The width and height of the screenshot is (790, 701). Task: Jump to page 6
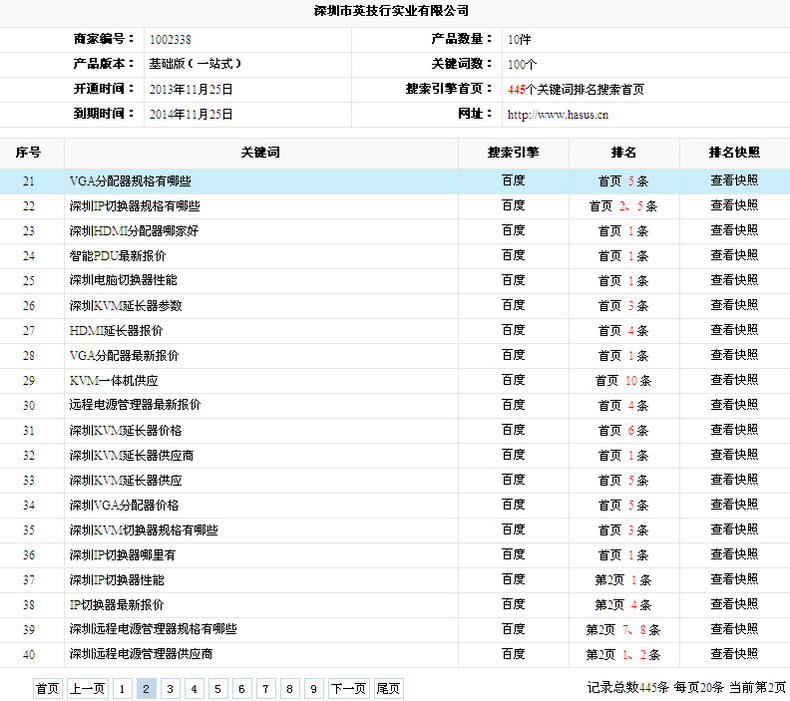(x=242, y=688)
